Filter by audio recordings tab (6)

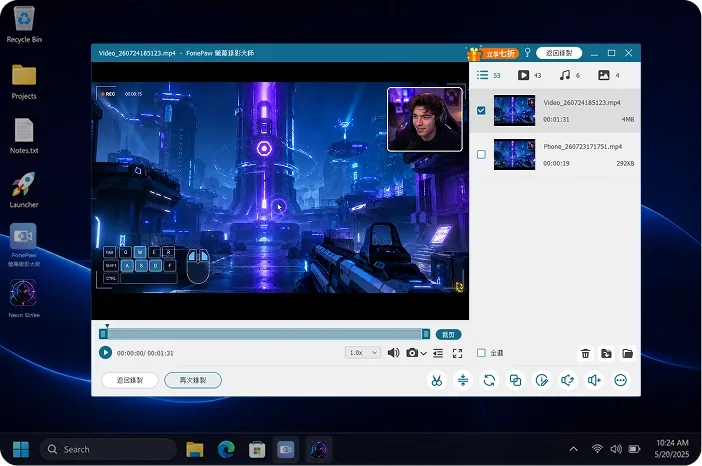(569, 75)
